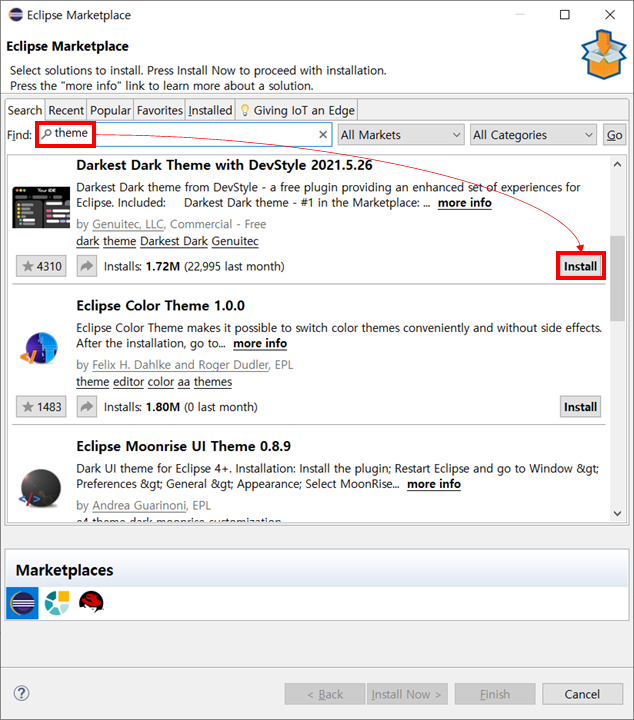This screenshot has width=634, height=720.
Task: Open the Eclipse marketplace catalog icon
Action: (22, 602)
